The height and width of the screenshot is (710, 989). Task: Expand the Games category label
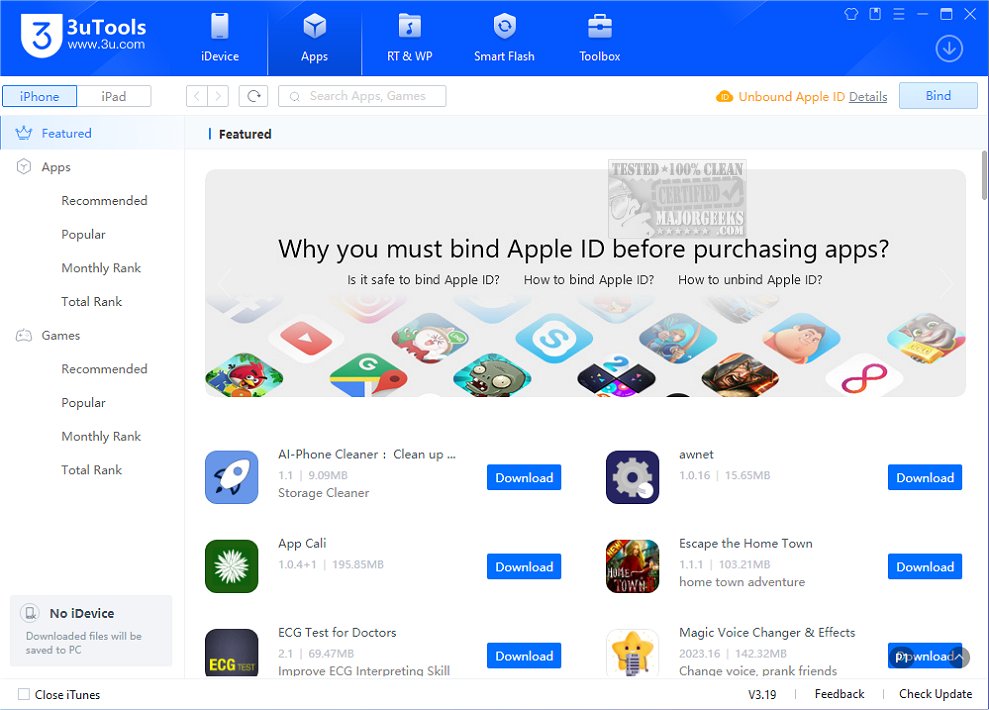[61, 335]
